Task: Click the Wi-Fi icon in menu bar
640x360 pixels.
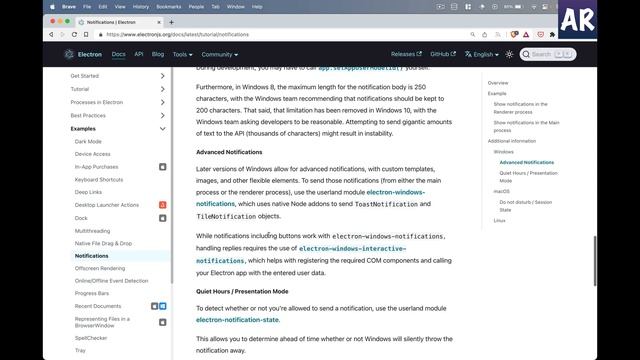Action: coord(534,7)
